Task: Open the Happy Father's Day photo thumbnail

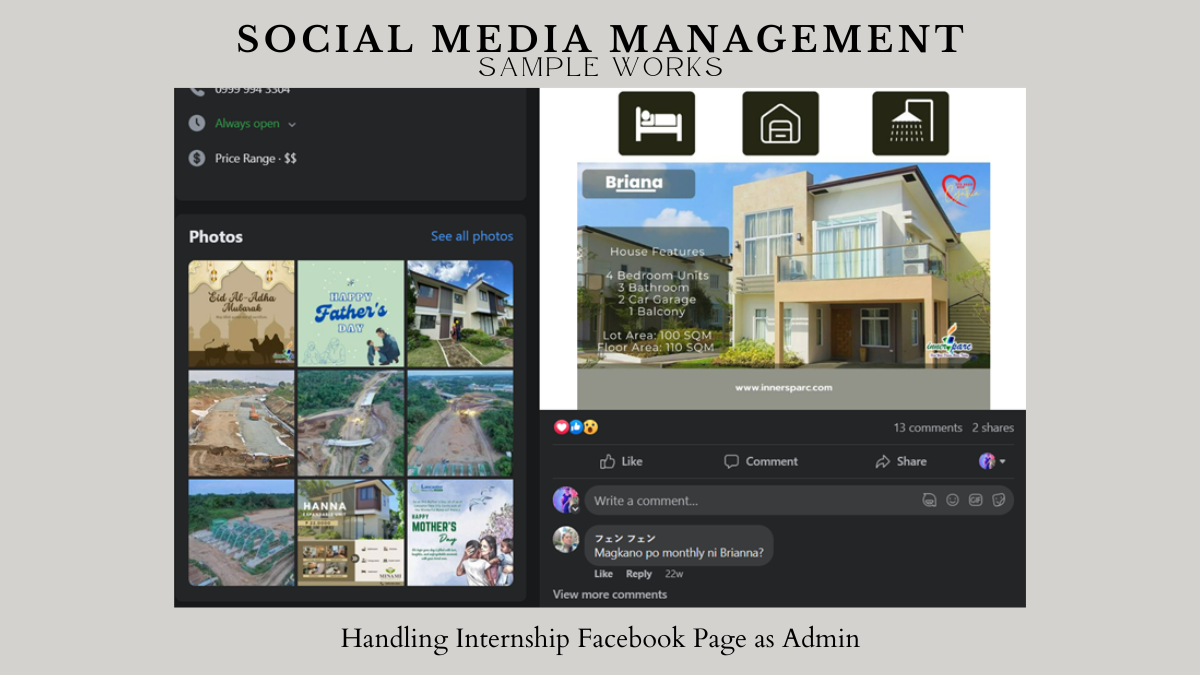Action: pyautogui.click(x=351, y=314)
